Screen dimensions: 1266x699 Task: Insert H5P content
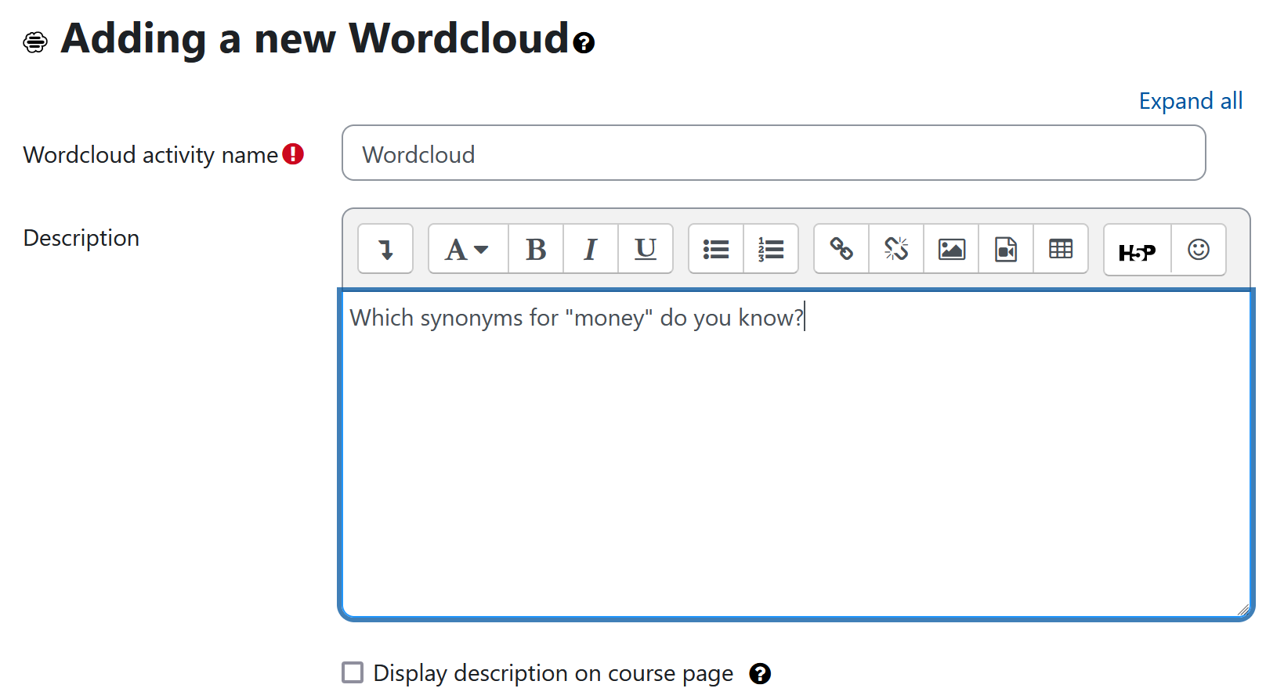coord(1137,250)
